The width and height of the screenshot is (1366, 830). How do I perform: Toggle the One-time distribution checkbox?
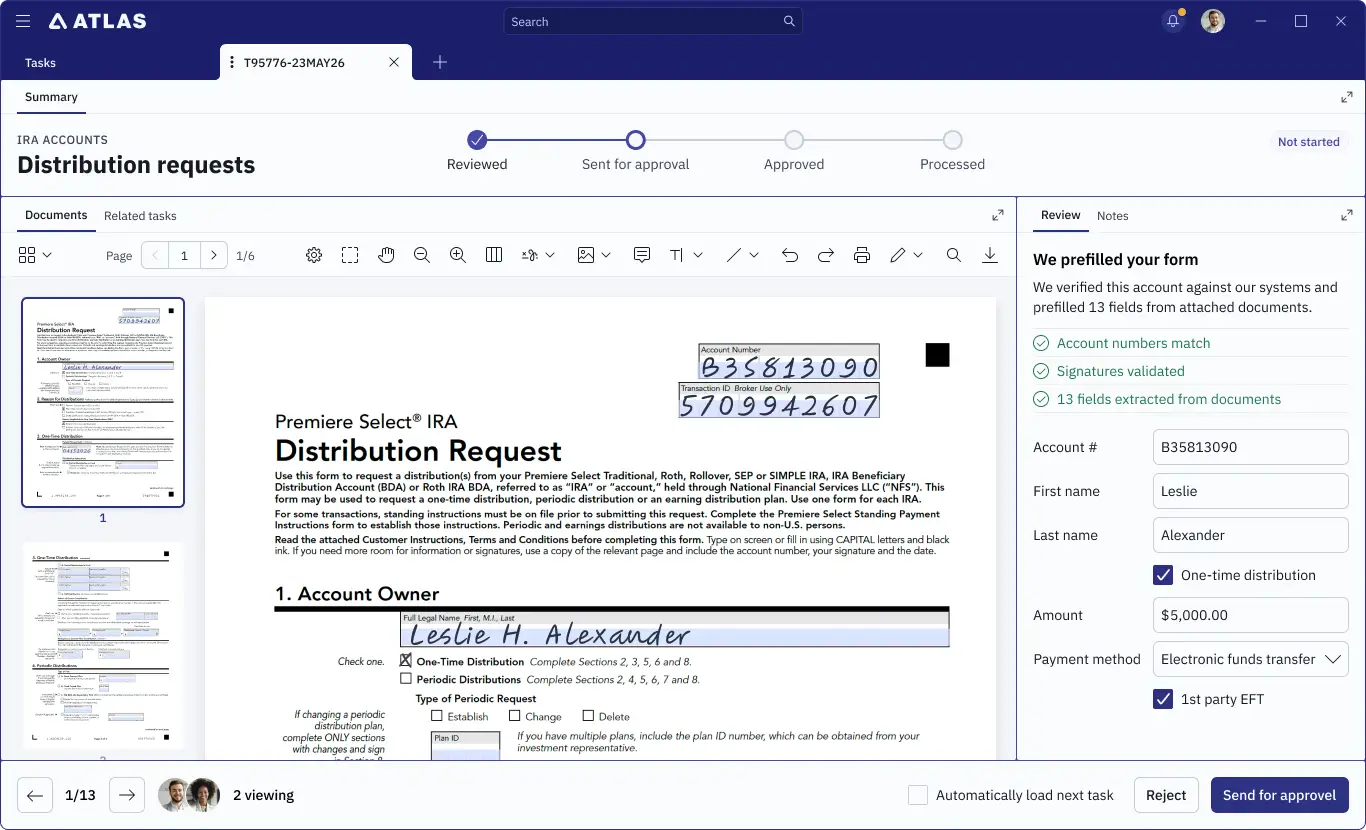point(1163,575)
